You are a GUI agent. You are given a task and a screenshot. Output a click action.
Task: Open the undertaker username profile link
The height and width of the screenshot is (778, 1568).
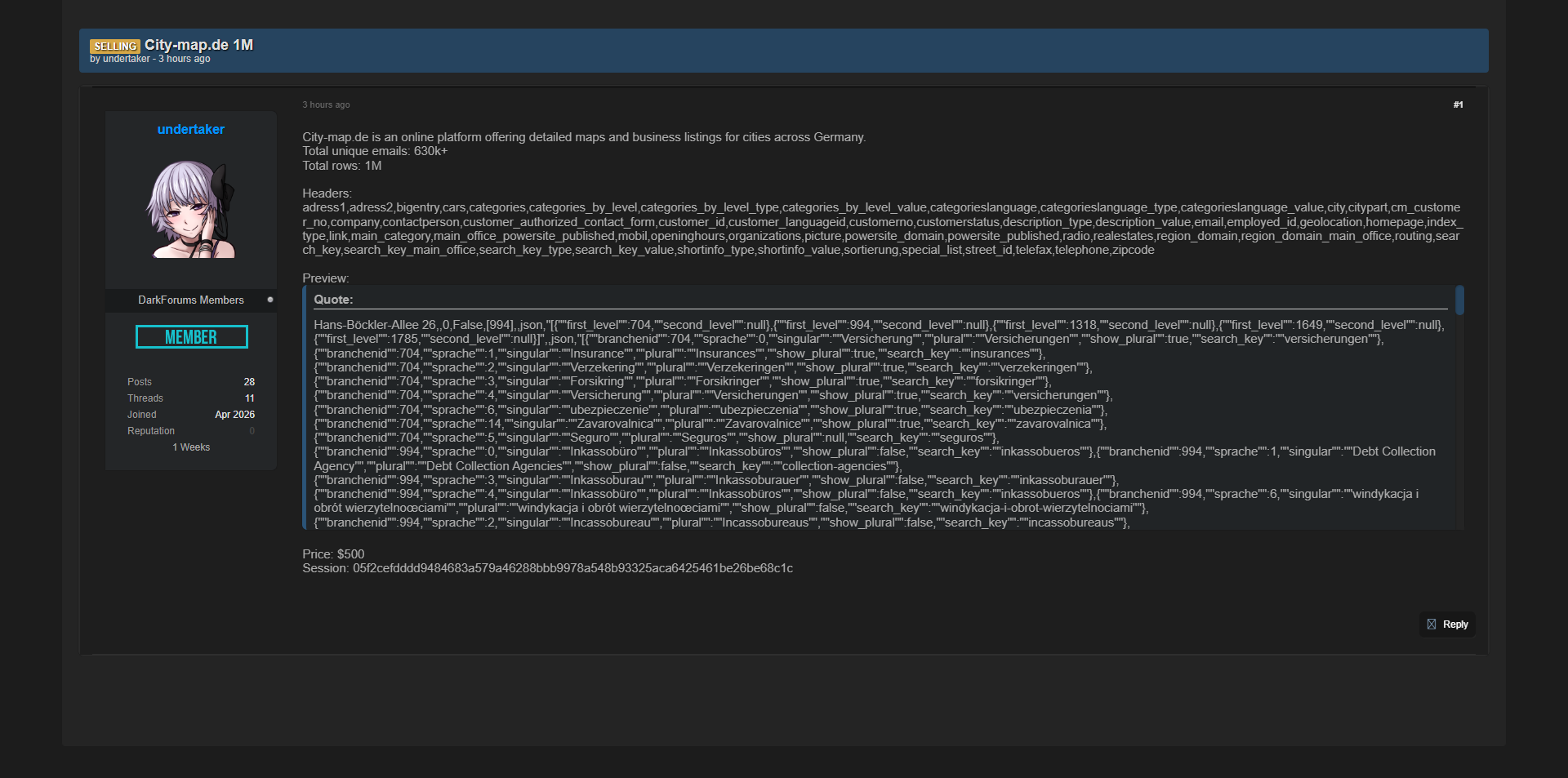(x=190, y=129)
